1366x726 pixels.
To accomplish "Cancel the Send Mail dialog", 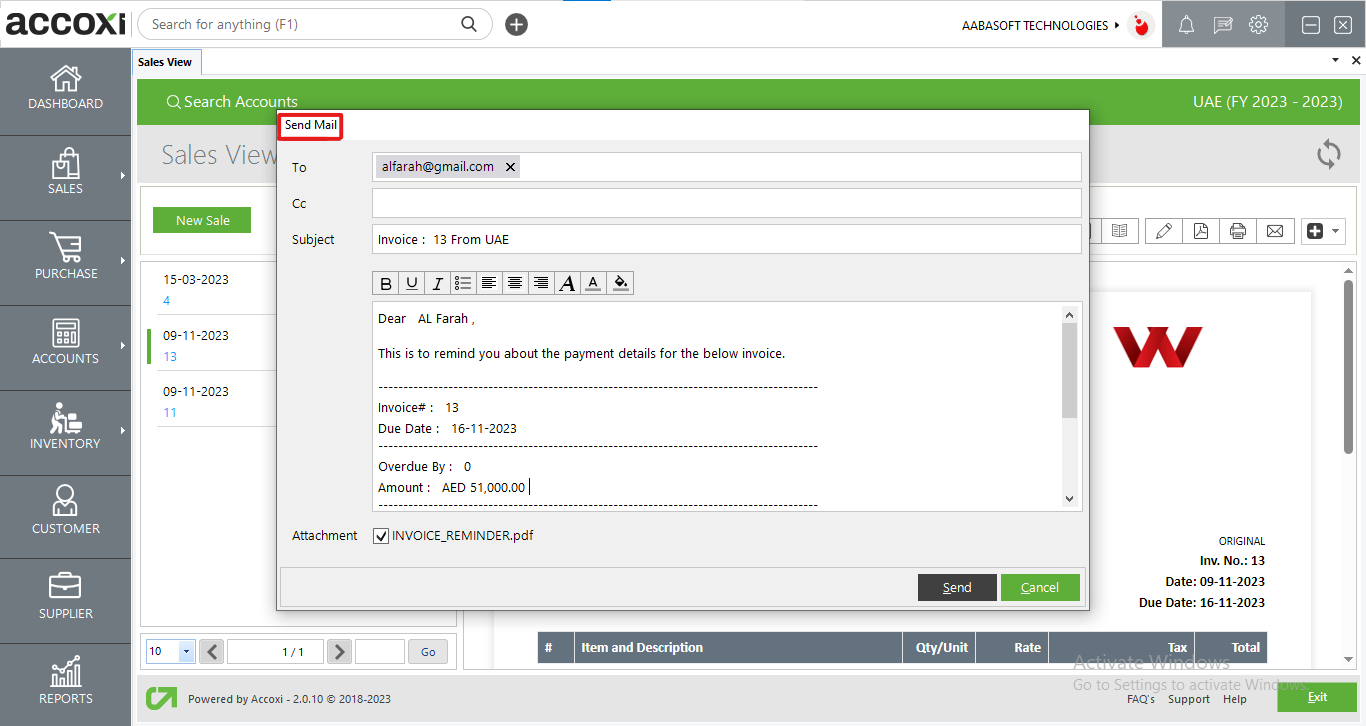I will 1040,587.
